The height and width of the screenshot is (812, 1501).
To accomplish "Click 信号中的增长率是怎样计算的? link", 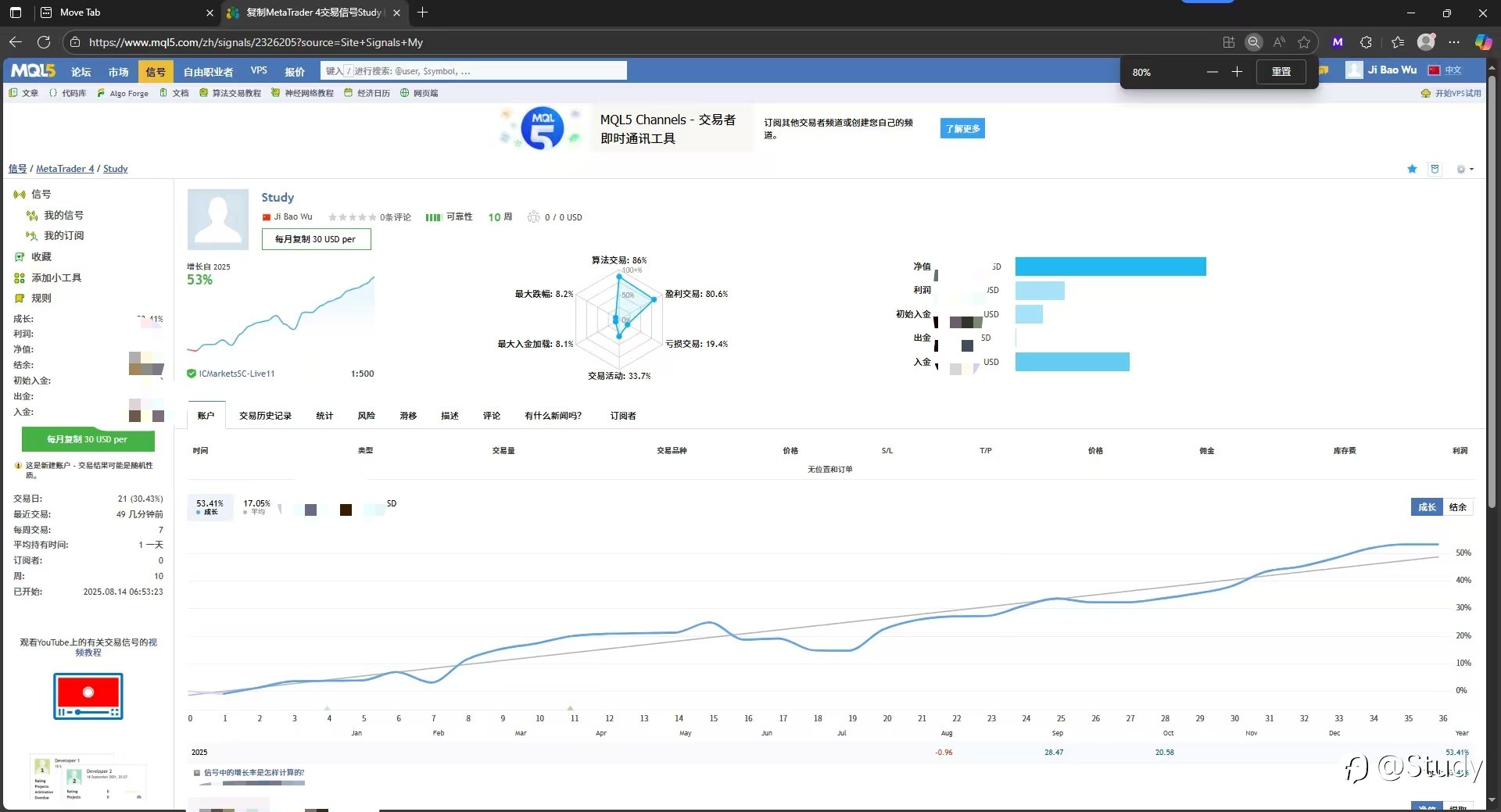I will click(254, 772).
